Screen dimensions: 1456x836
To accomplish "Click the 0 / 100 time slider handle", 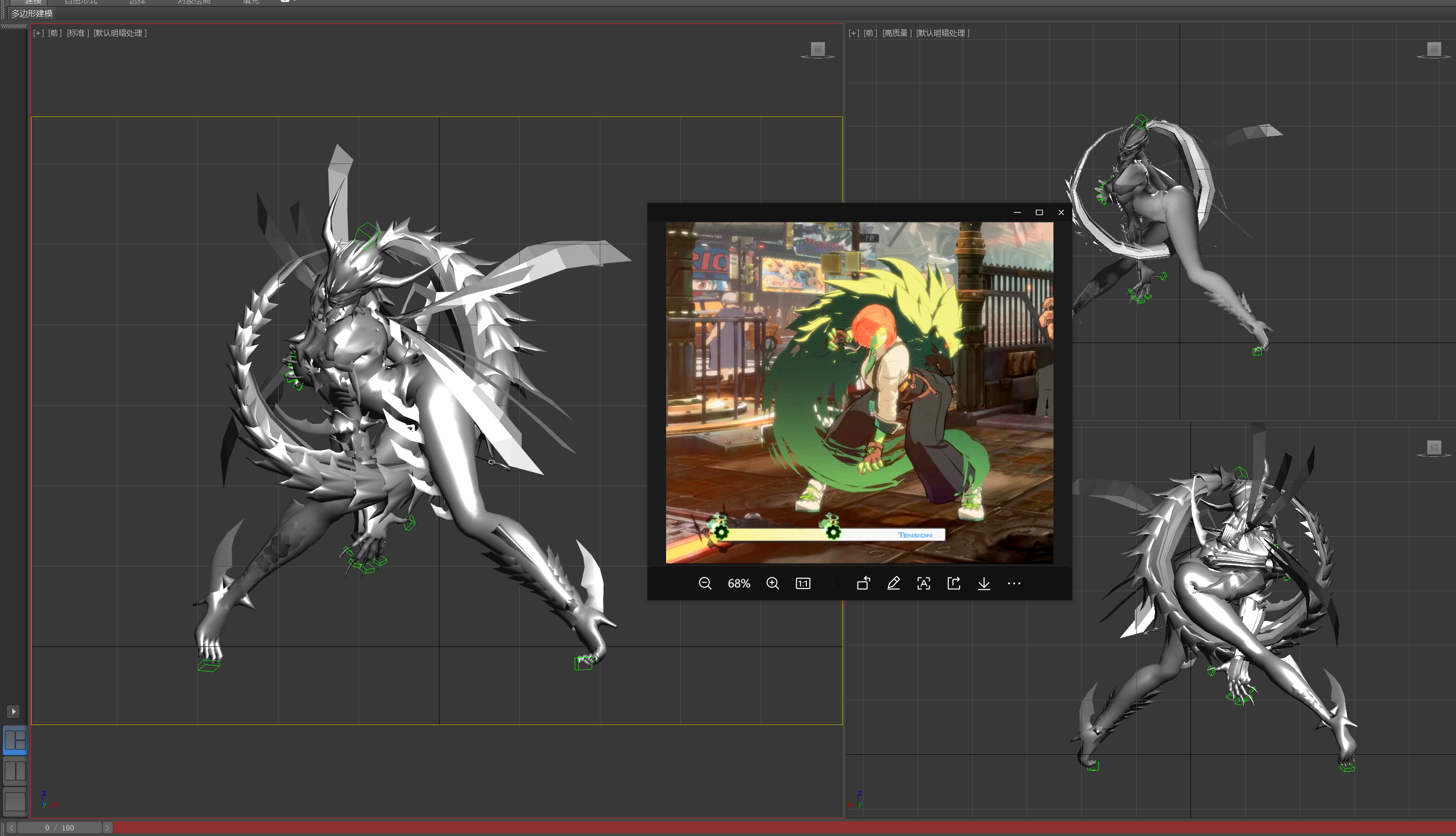I will [60, 827].
